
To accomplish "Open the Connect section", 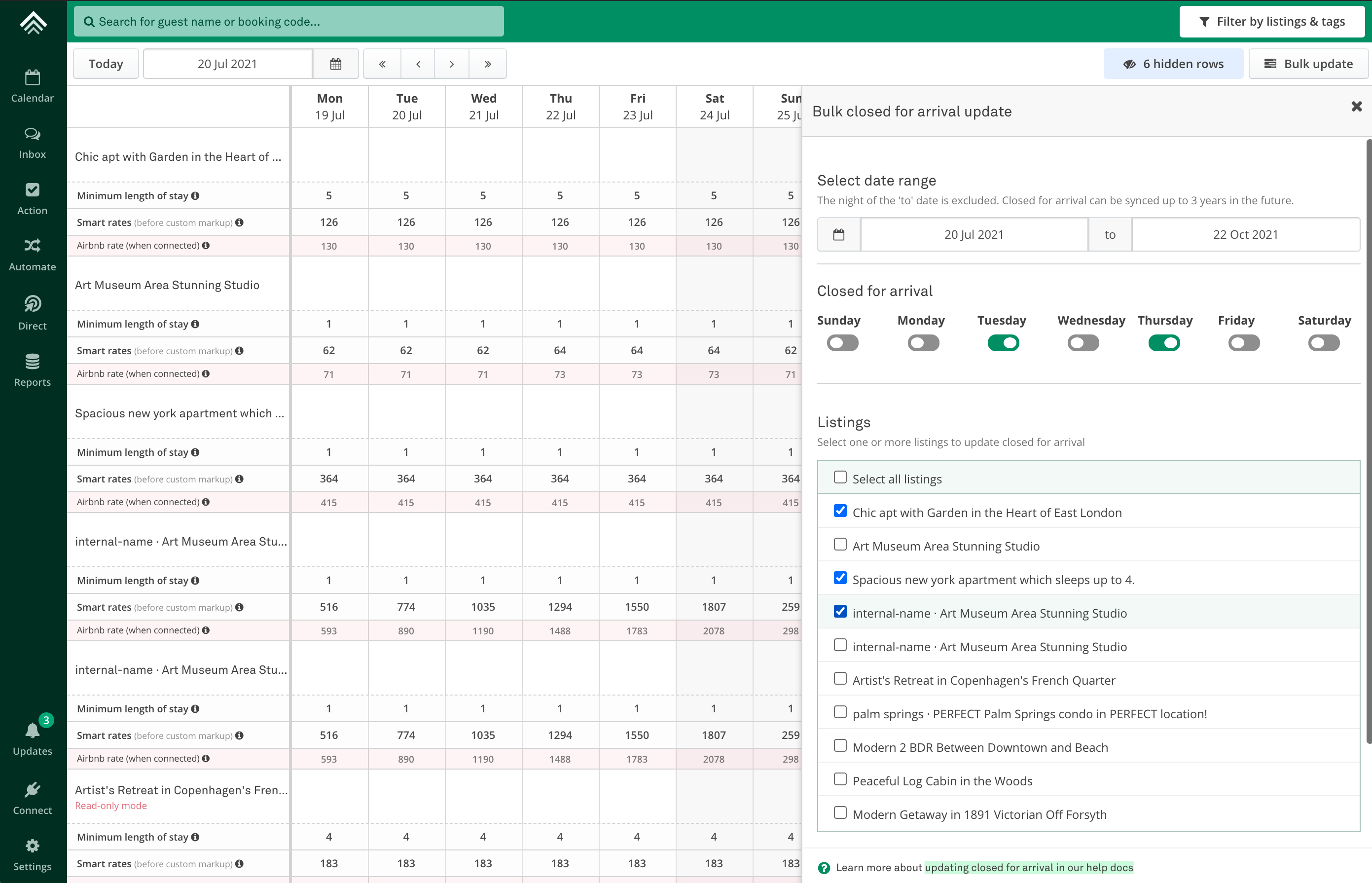I will tap(33, 798).
